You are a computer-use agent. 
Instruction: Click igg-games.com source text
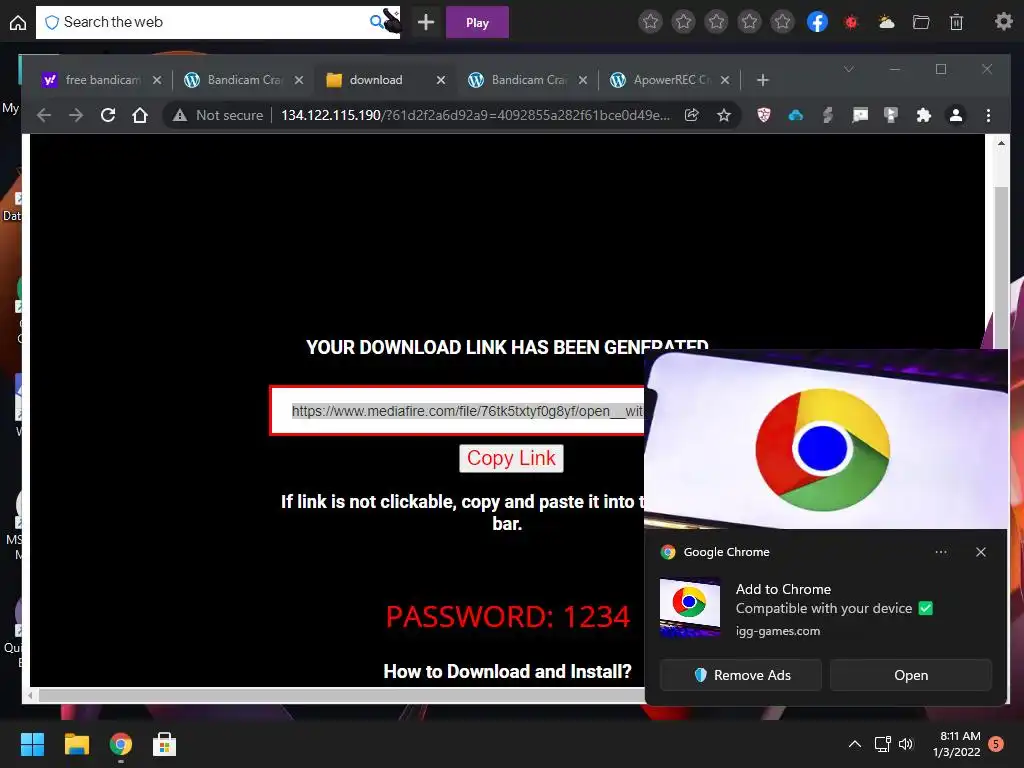778,631
